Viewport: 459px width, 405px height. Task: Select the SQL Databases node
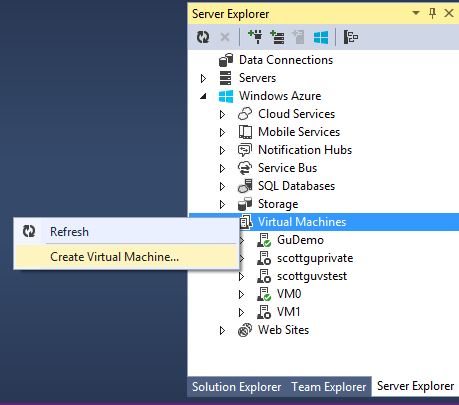pyautogui.click(x=296, y=186)
